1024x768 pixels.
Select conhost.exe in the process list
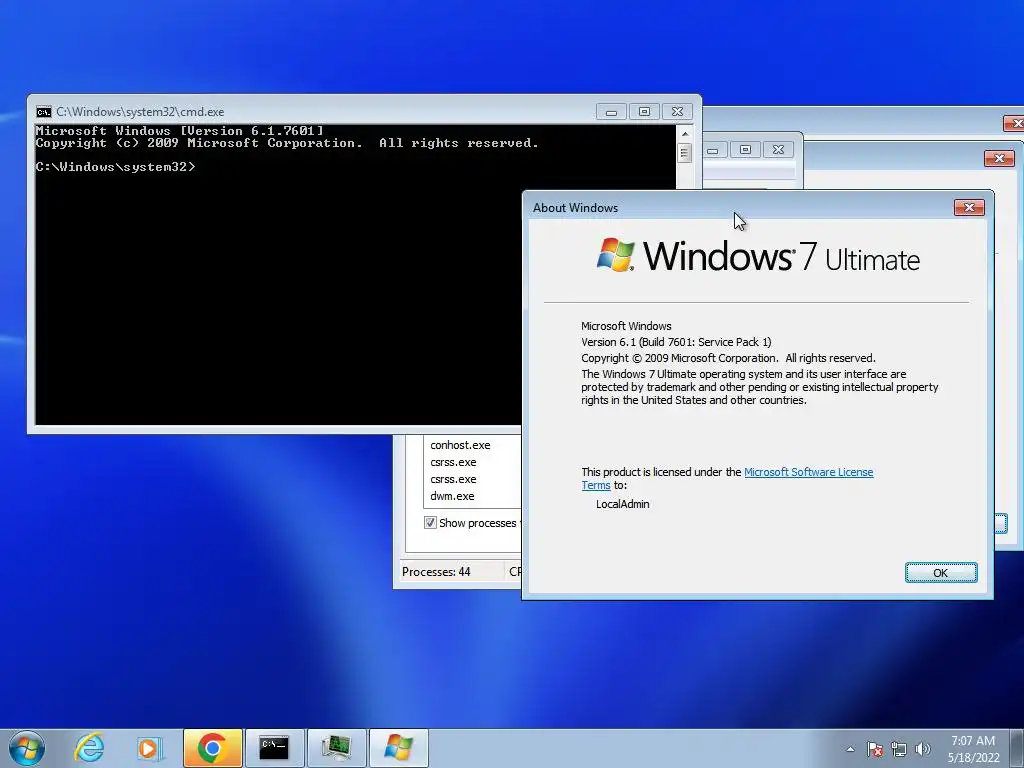[460, 445]
